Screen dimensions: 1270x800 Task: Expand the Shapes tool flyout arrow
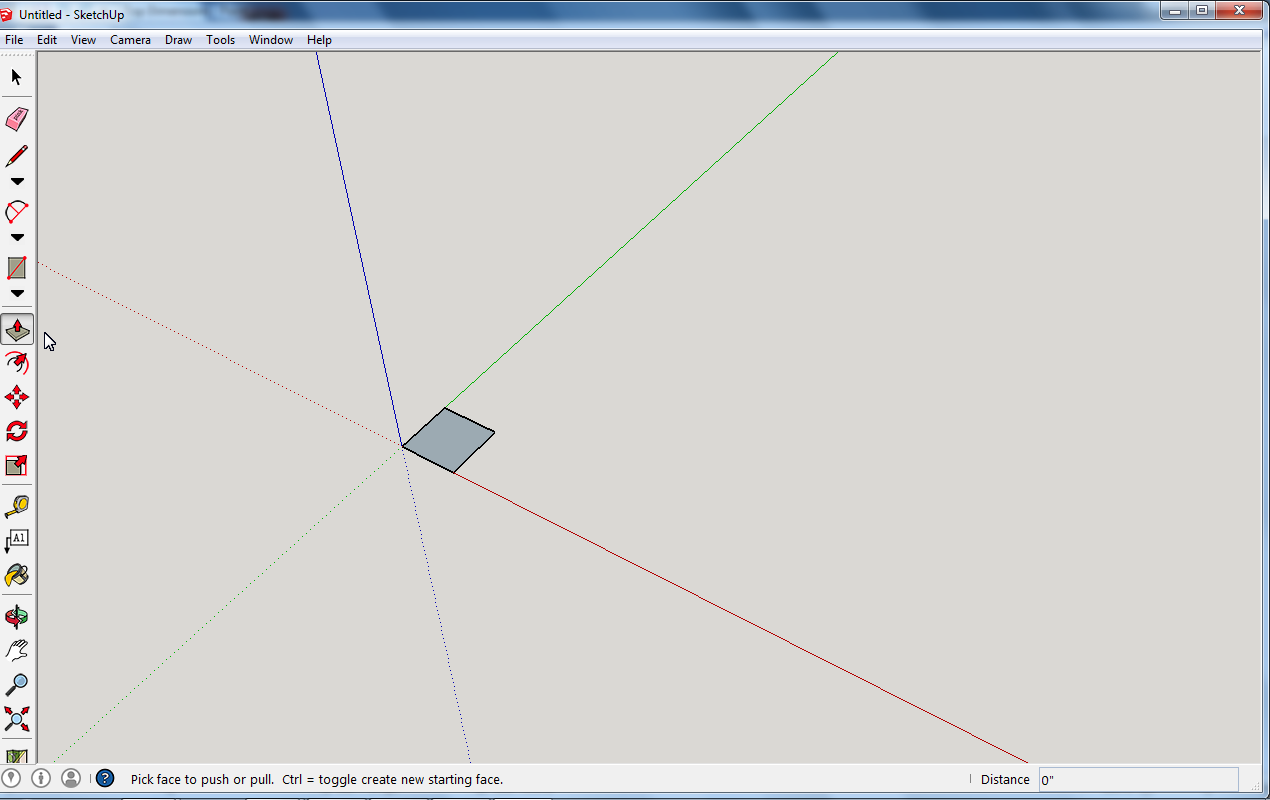click(x=17, y=293)
